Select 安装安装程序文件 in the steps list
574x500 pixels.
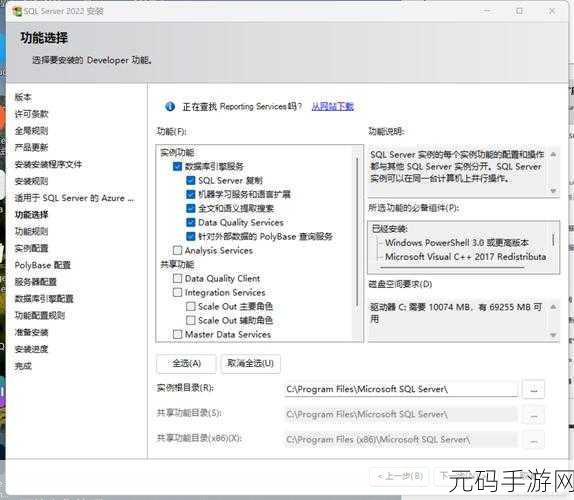[x=48, y=164]
